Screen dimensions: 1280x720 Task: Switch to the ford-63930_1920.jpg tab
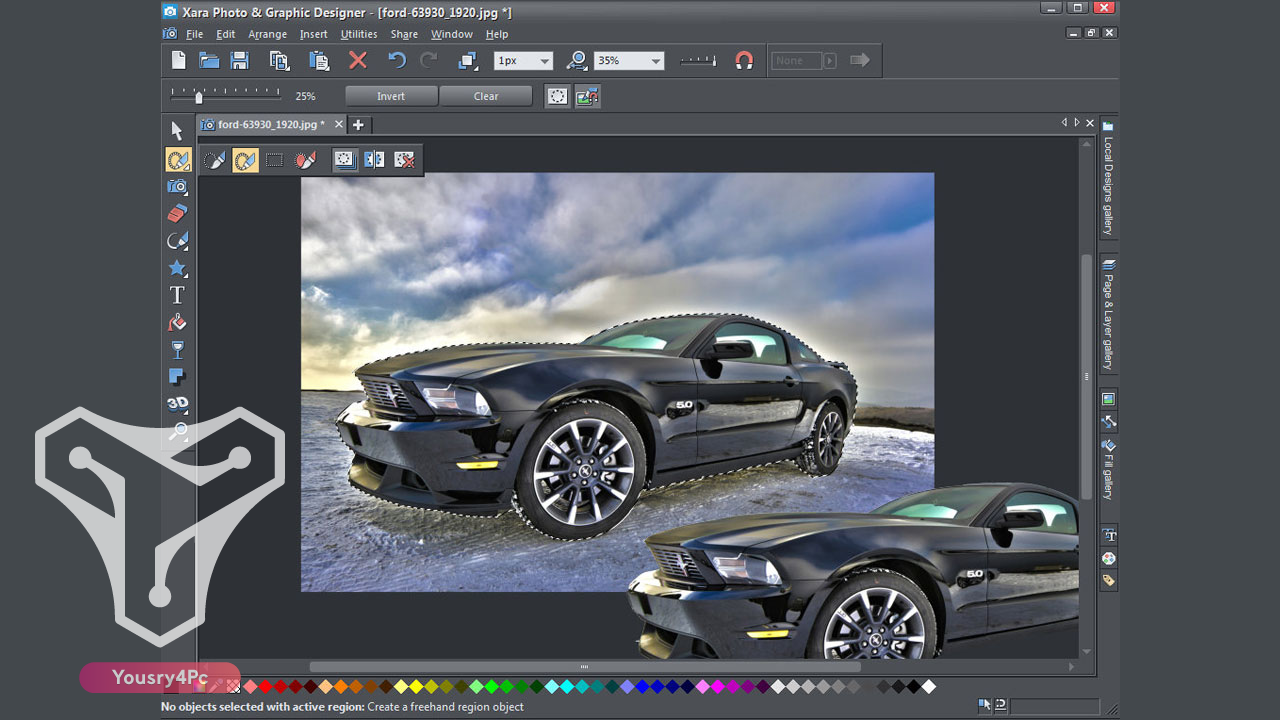[x=265, y=124]
